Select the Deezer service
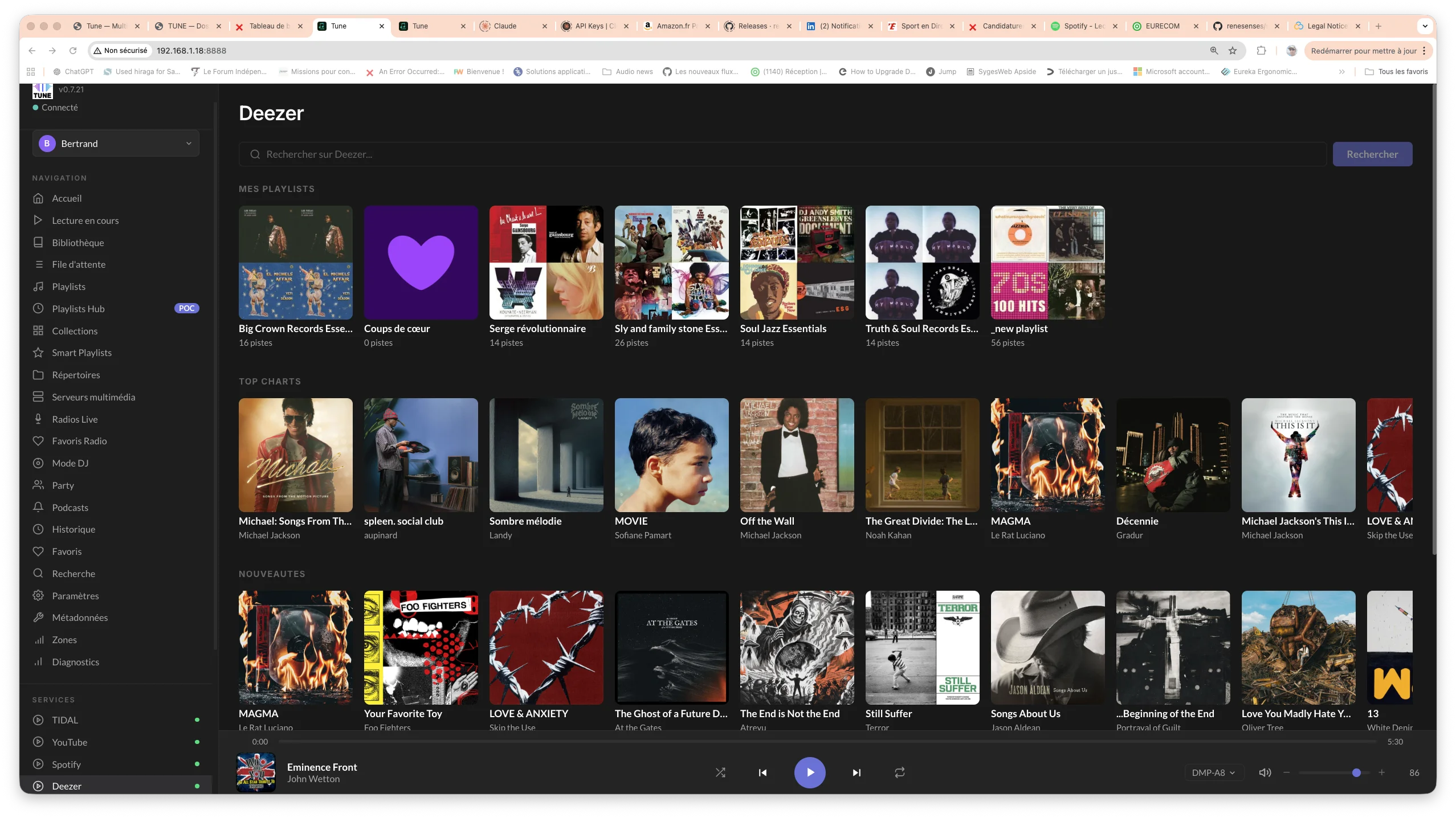This screenshot has width=1456, height=818. (x=116, y=786)
